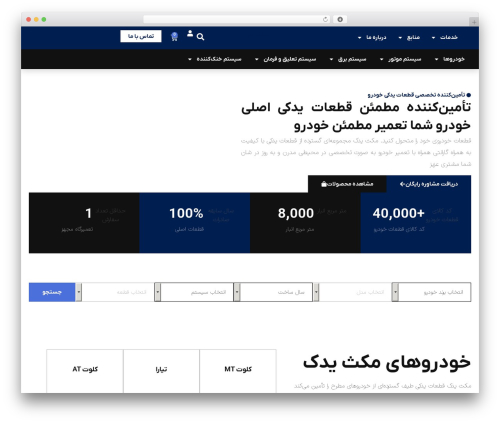Select the کلوت MT vehicle card

tap(238, 371)
